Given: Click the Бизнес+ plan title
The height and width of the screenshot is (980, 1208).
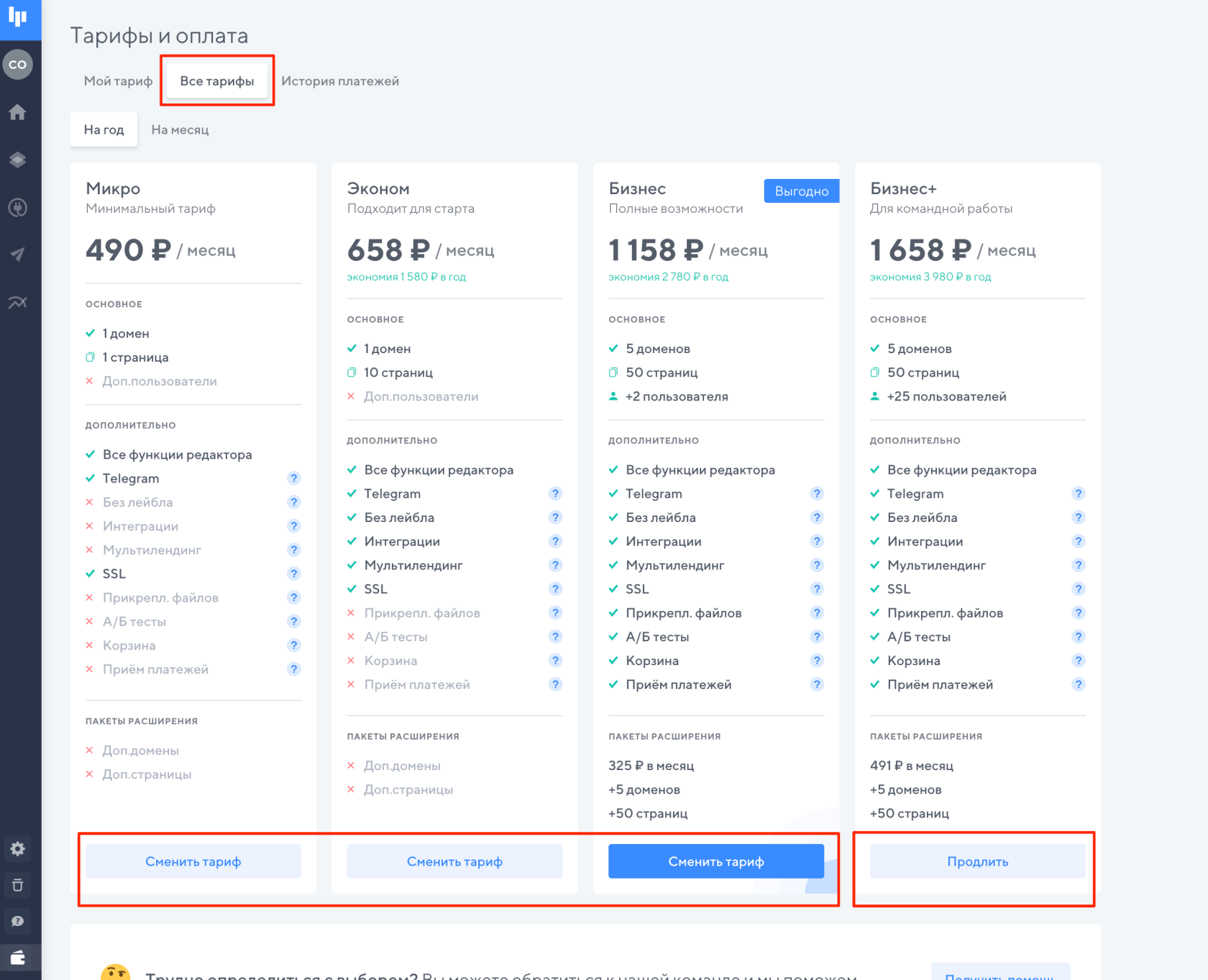Looking at the screenshot, I should [x=903, y=188].
